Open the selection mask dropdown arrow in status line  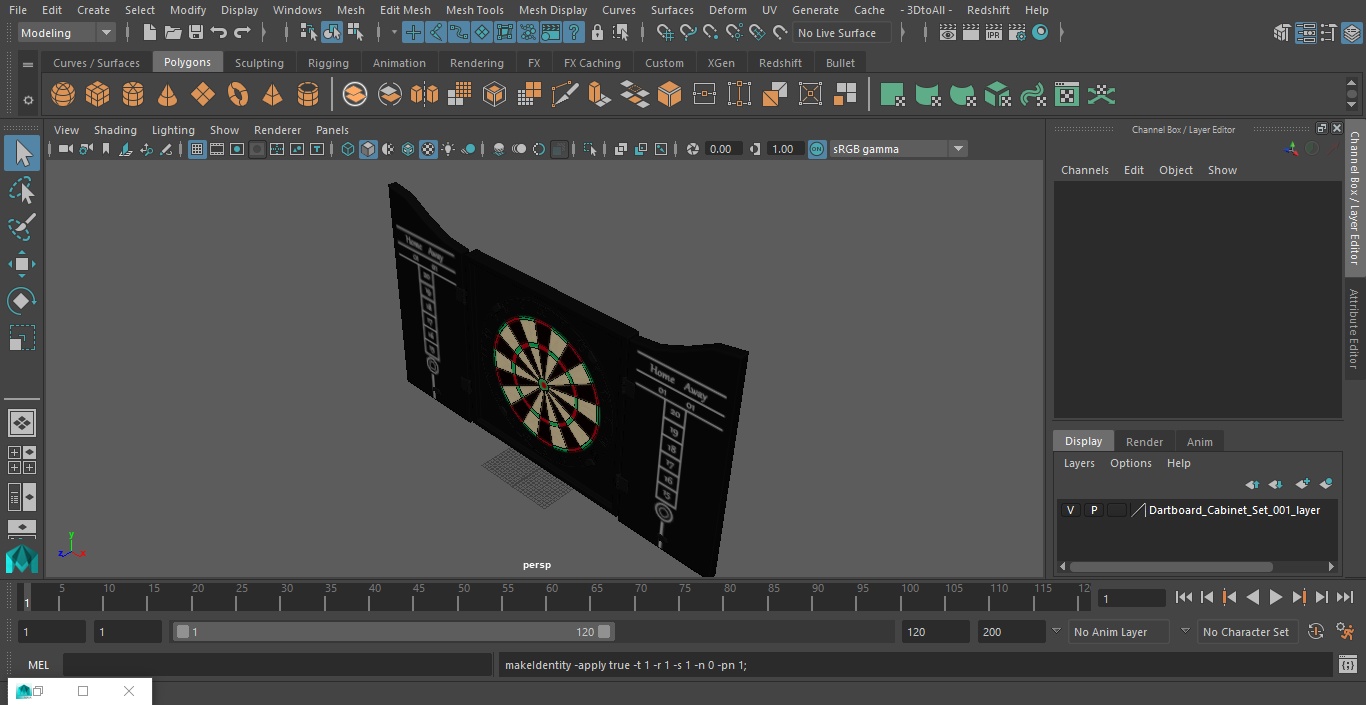pyautogui.click(x=394, y=33)
